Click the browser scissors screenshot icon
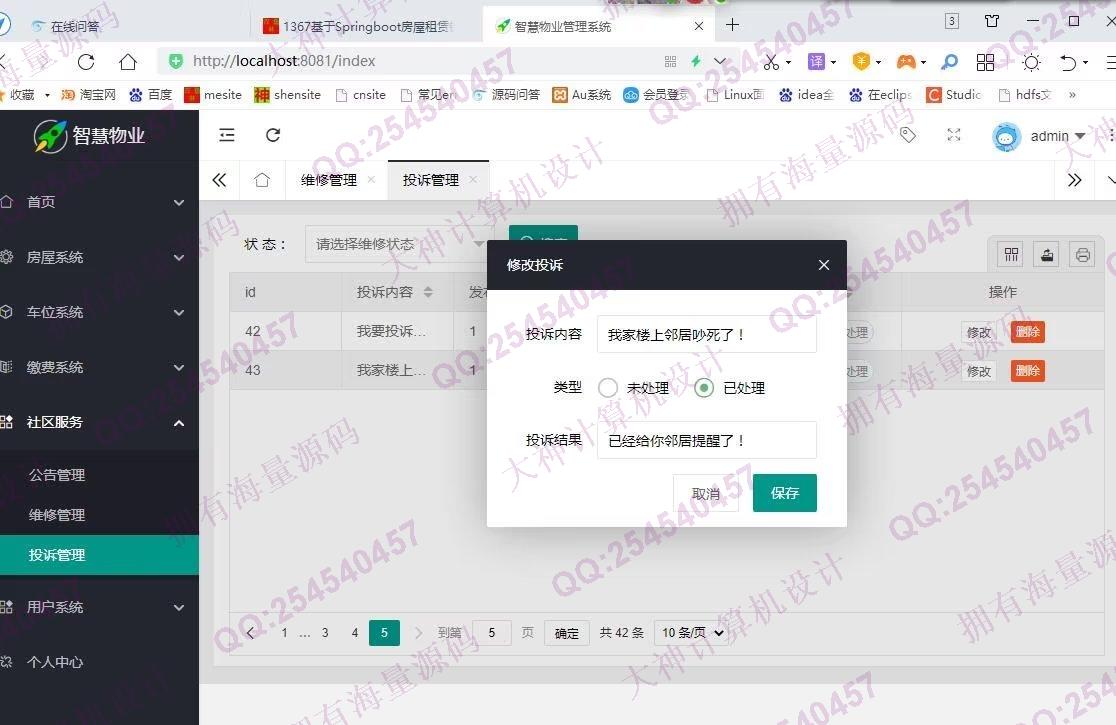Image resolution: width=1116 pixels, height=725 pixels. [x=771, y=63]
